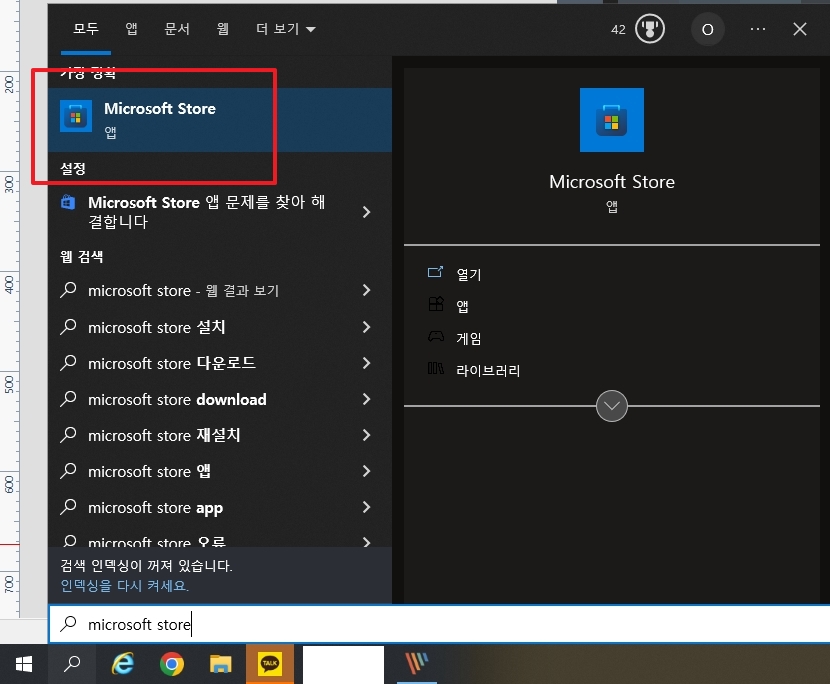830x684 pixels.
Task: Click the large Microsoft Store preview tile
Action: (x=611, y=120)
